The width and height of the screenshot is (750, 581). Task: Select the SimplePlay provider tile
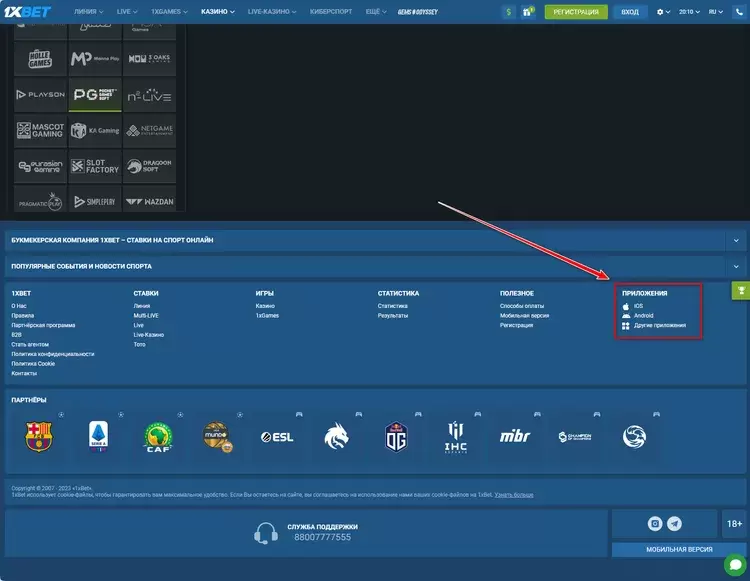(95, 199)
